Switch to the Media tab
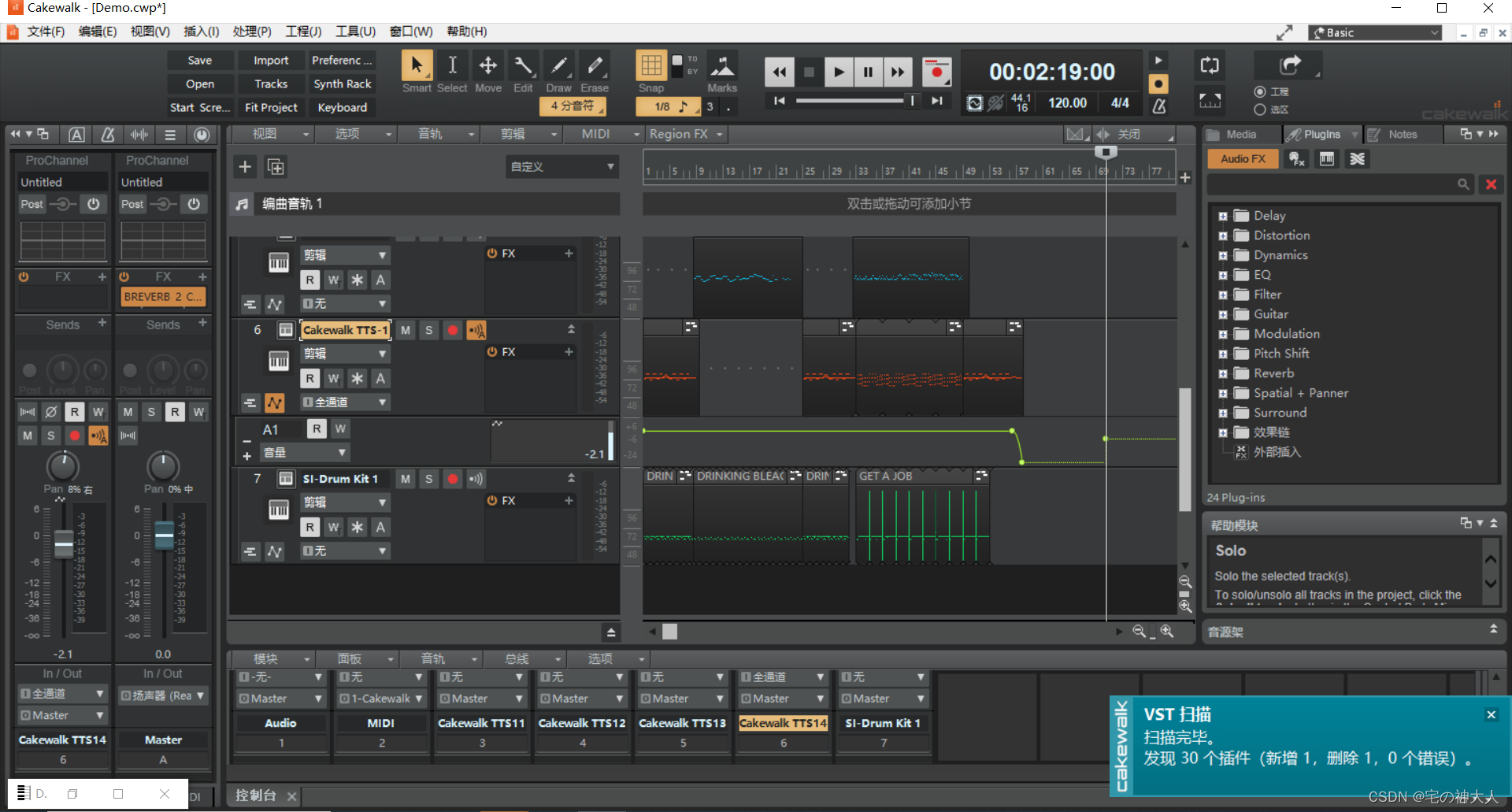 1241,135
